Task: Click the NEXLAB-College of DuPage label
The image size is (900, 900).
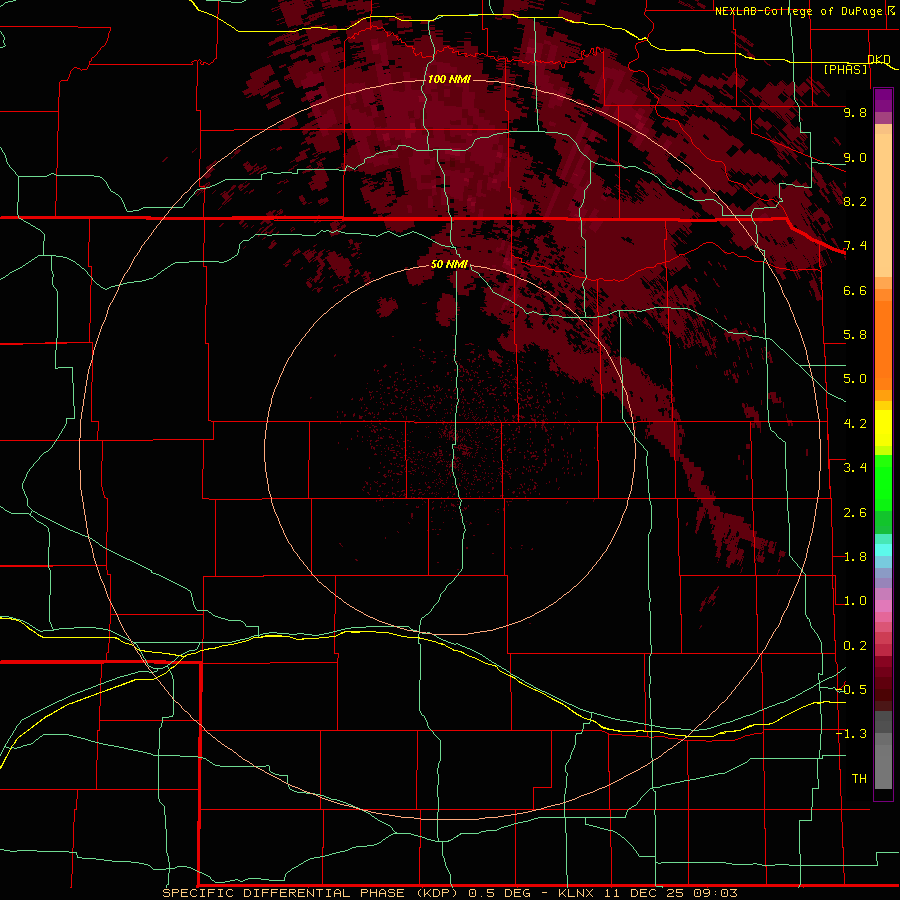Action: pyautogui.click(x=800, y=11)
